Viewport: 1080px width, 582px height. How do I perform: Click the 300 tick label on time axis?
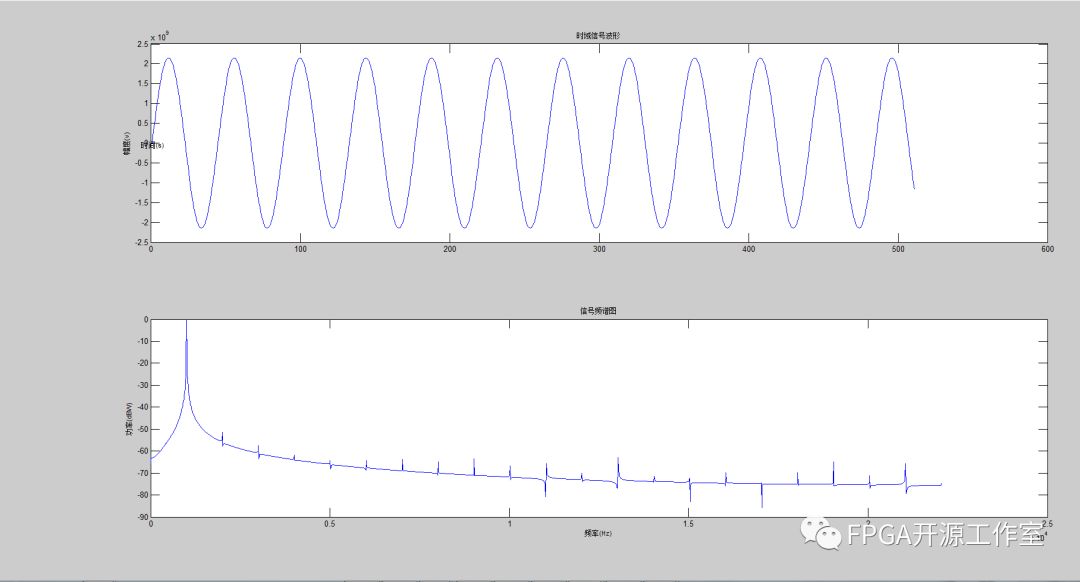[x=598, y=249]
